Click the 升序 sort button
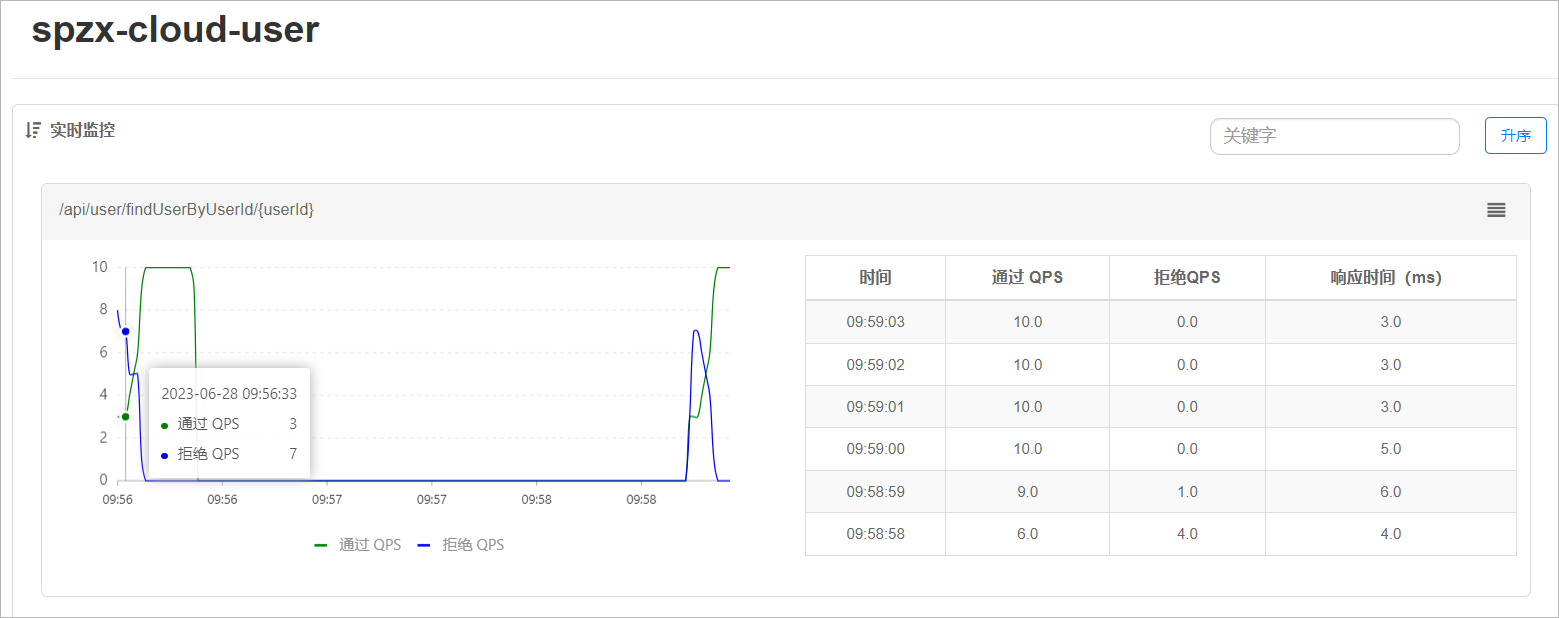1559x618 pixels. (x=1515, y=135)
